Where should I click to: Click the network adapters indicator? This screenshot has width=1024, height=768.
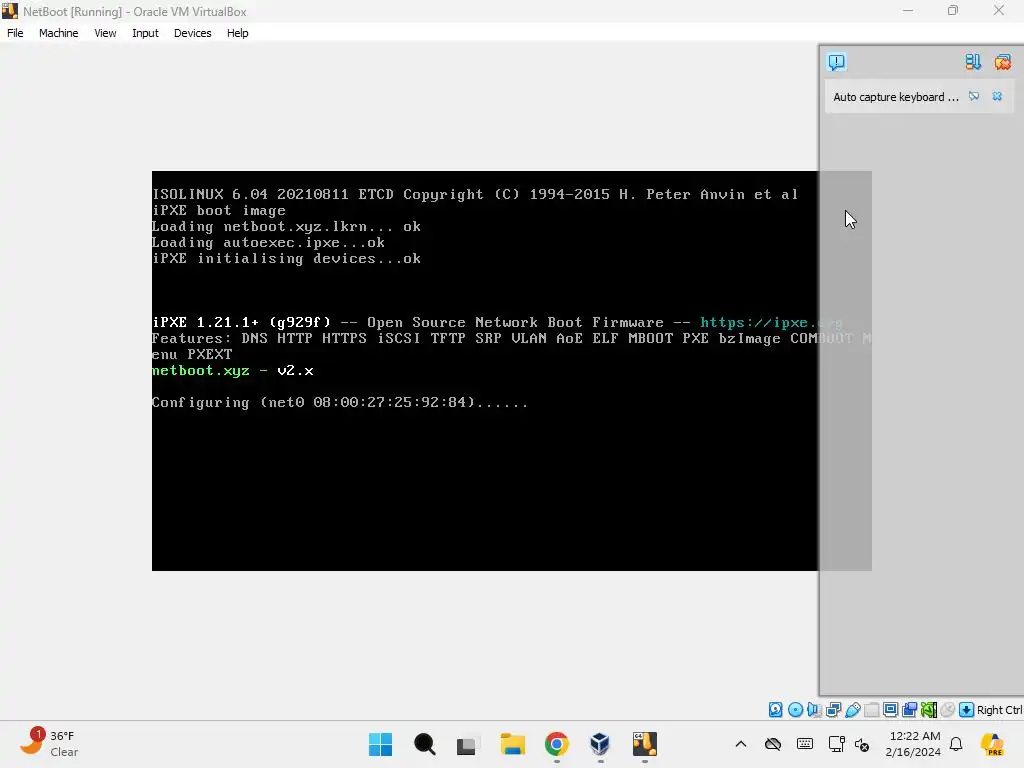(x=833, y=710)
